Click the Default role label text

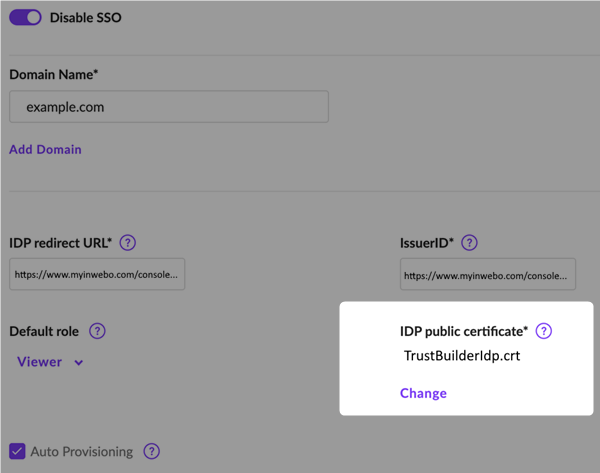point(45,331)
